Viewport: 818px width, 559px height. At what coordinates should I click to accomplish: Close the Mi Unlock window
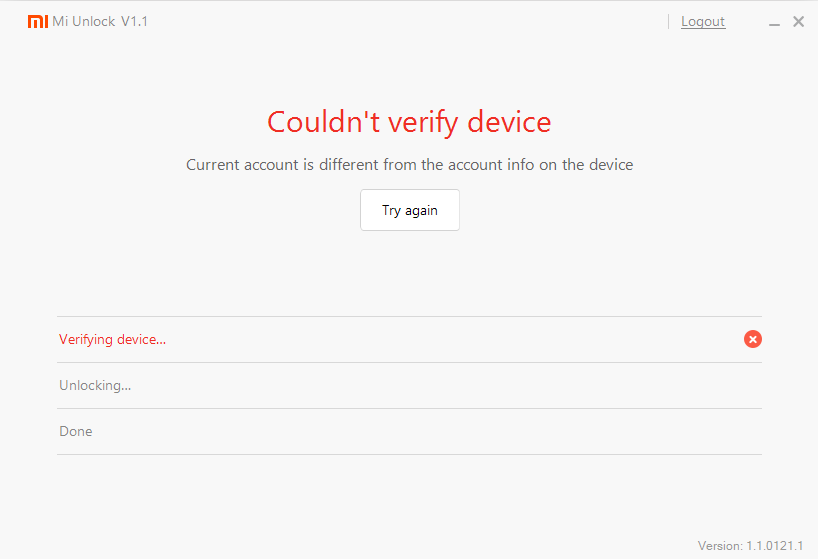(x=798, y=21)
